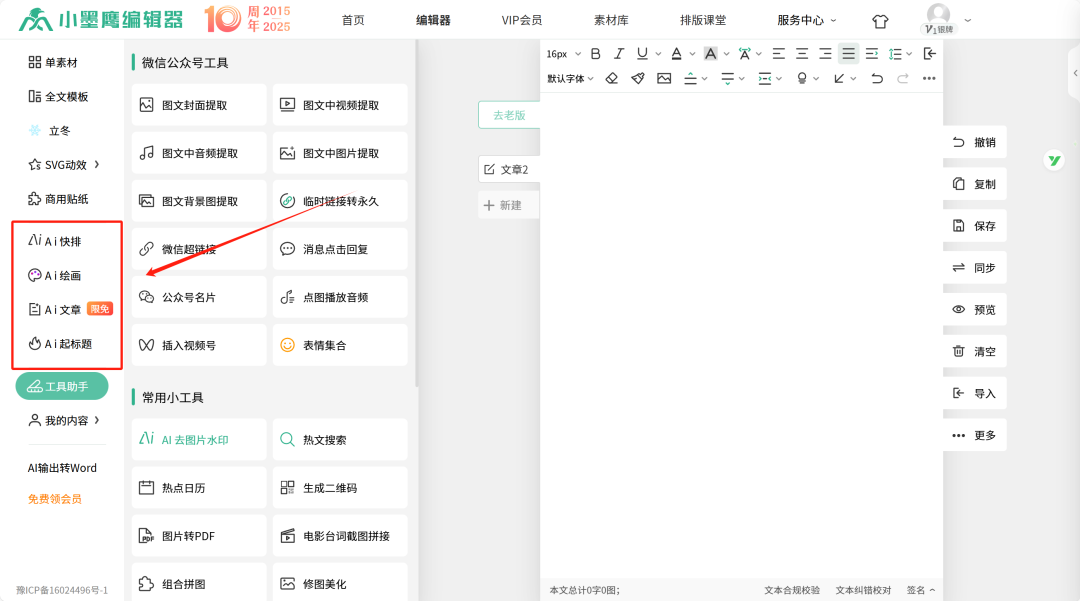Click the insert image toolbar icon

point(664,78)
